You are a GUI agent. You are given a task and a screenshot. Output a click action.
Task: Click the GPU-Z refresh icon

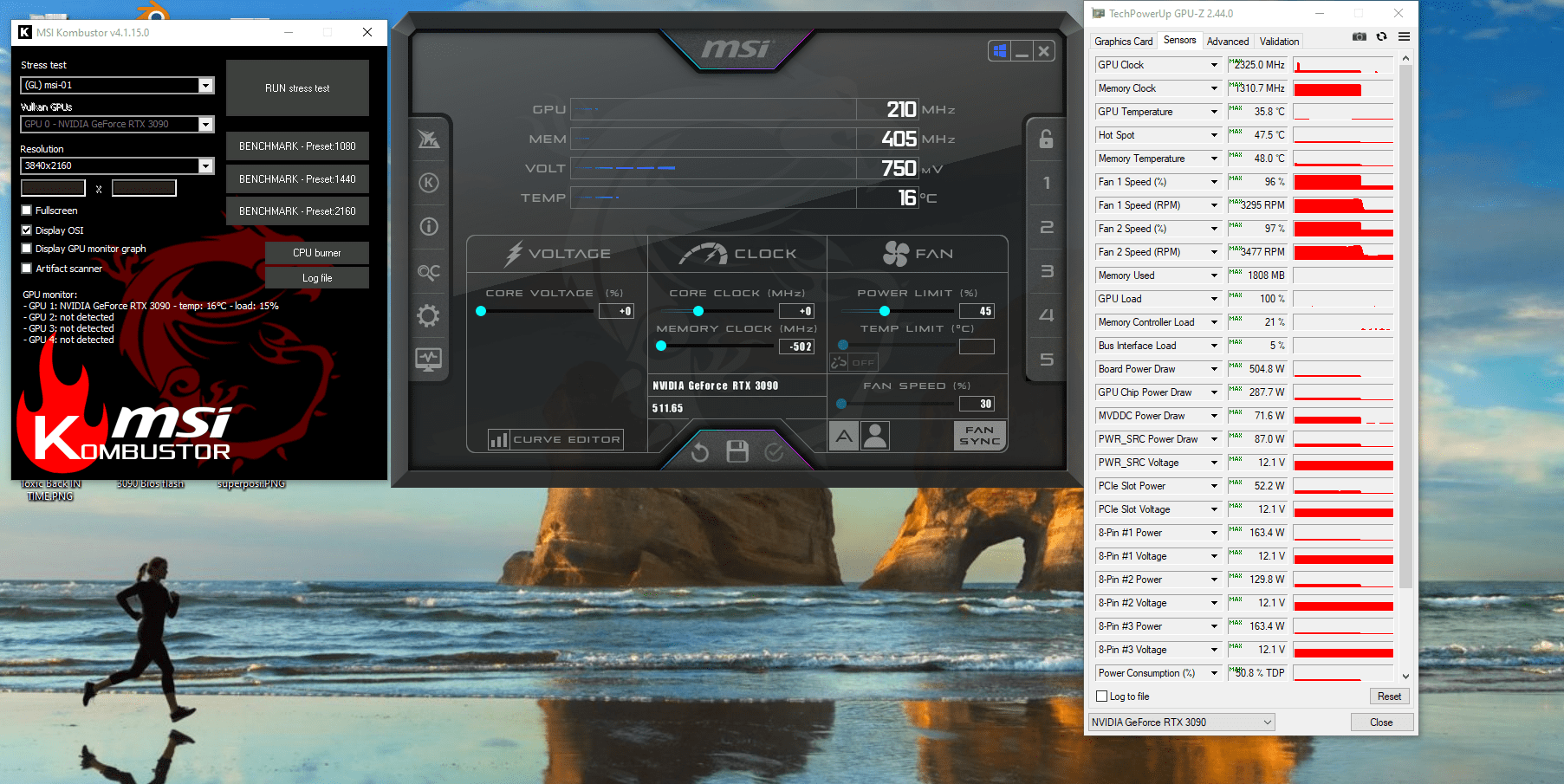coord(1382,36)
